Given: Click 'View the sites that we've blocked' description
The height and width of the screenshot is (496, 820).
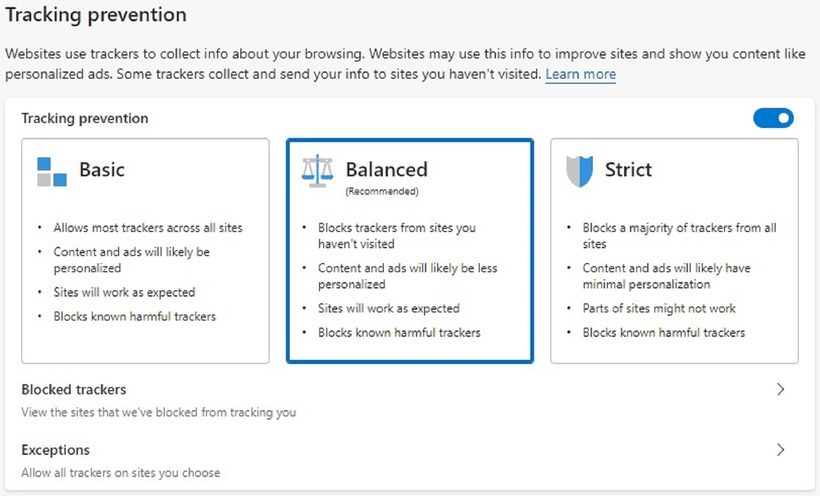Looking at the screenshot, I should click(158, 412).
